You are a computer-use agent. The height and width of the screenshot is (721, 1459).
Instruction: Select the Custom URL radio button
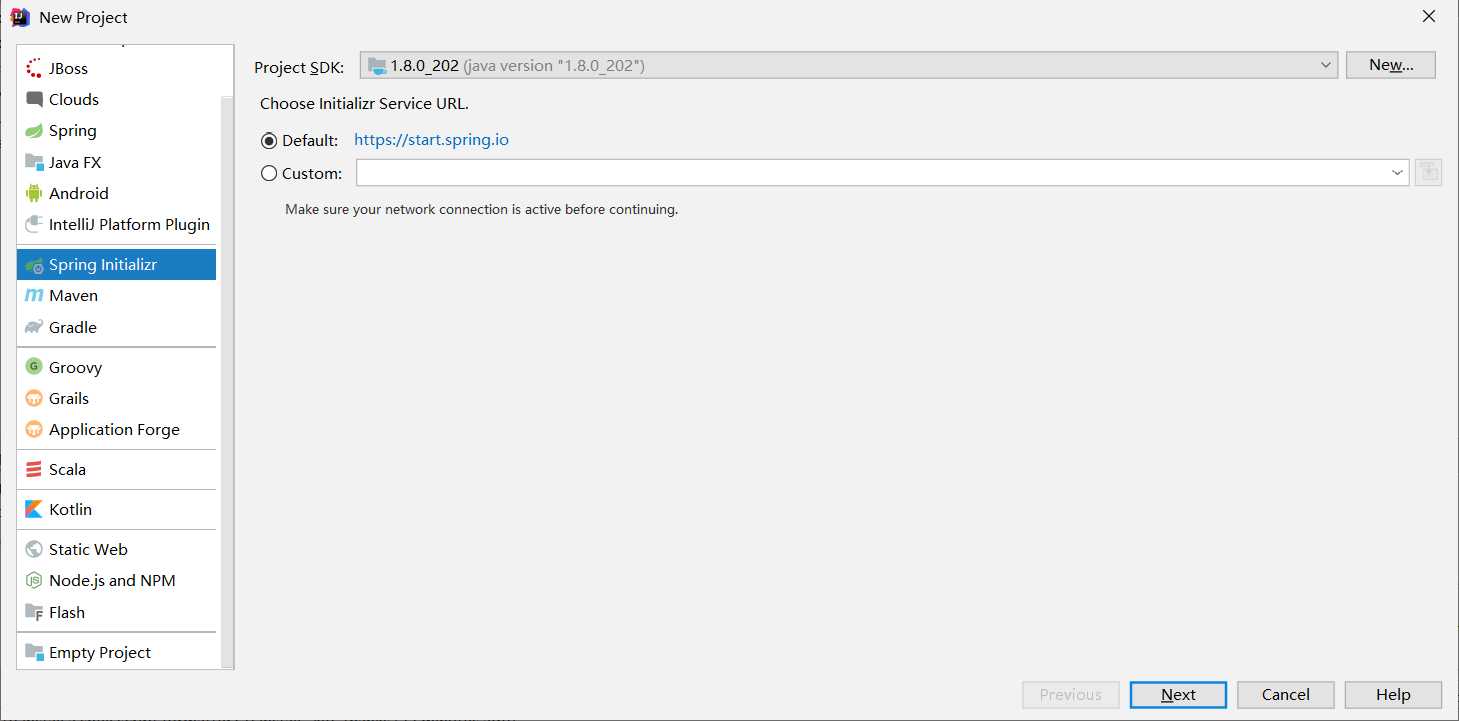coord(268,173)
